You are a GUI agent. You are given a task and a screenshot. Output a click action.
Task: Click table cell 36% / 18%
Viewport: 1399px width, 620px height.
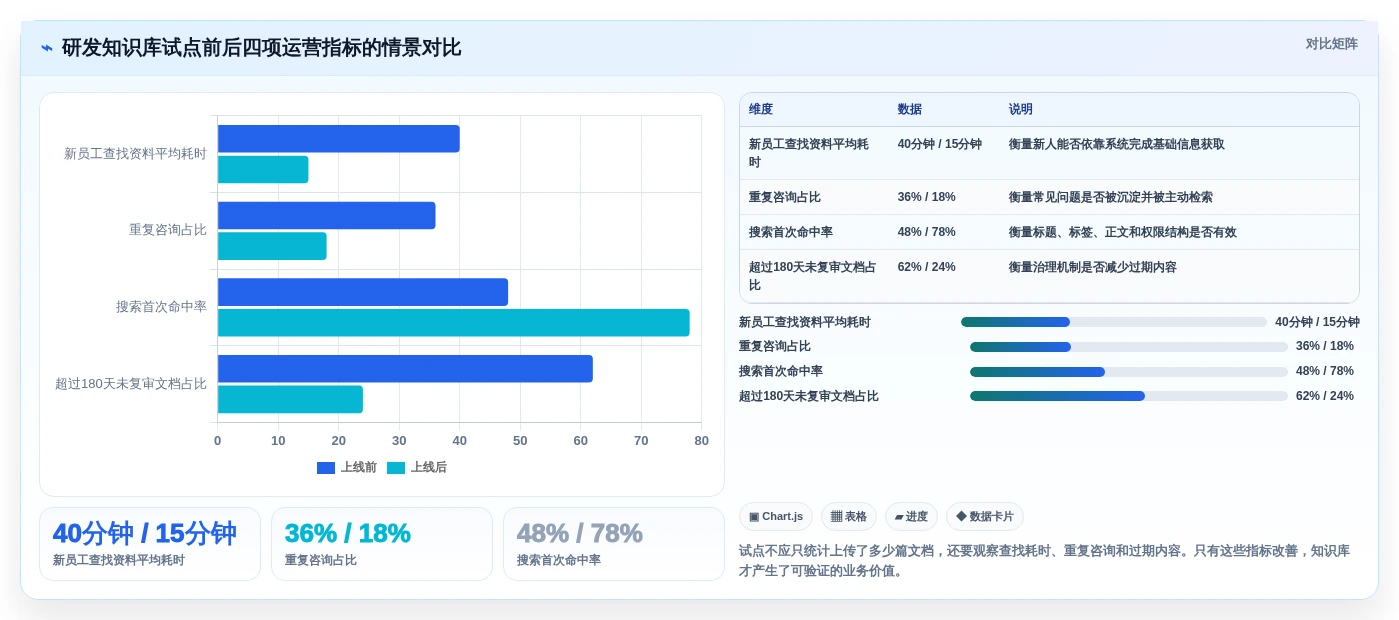coord(927,197)
